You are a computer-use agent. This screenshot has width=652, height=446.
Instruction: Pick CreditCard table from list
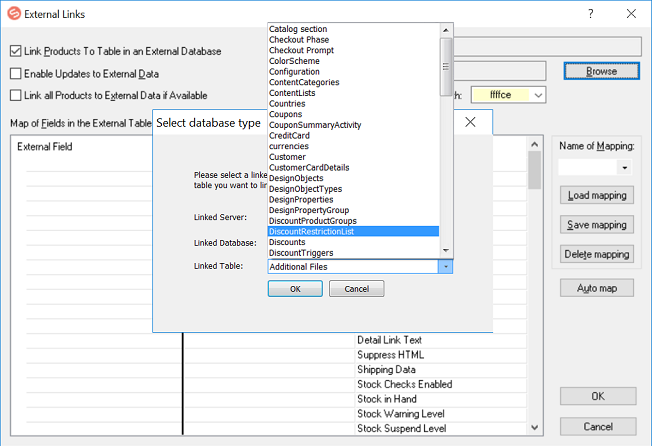tap(290, 135)
